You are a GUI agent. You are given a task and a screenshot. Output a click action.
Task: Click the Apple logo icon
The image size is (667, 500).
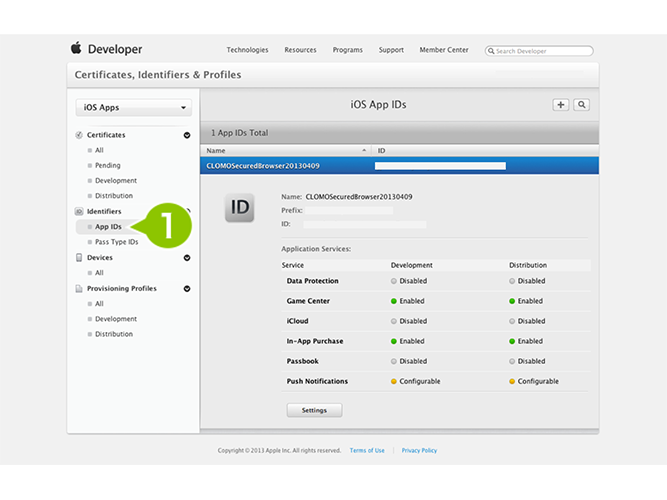coord(76,48)
